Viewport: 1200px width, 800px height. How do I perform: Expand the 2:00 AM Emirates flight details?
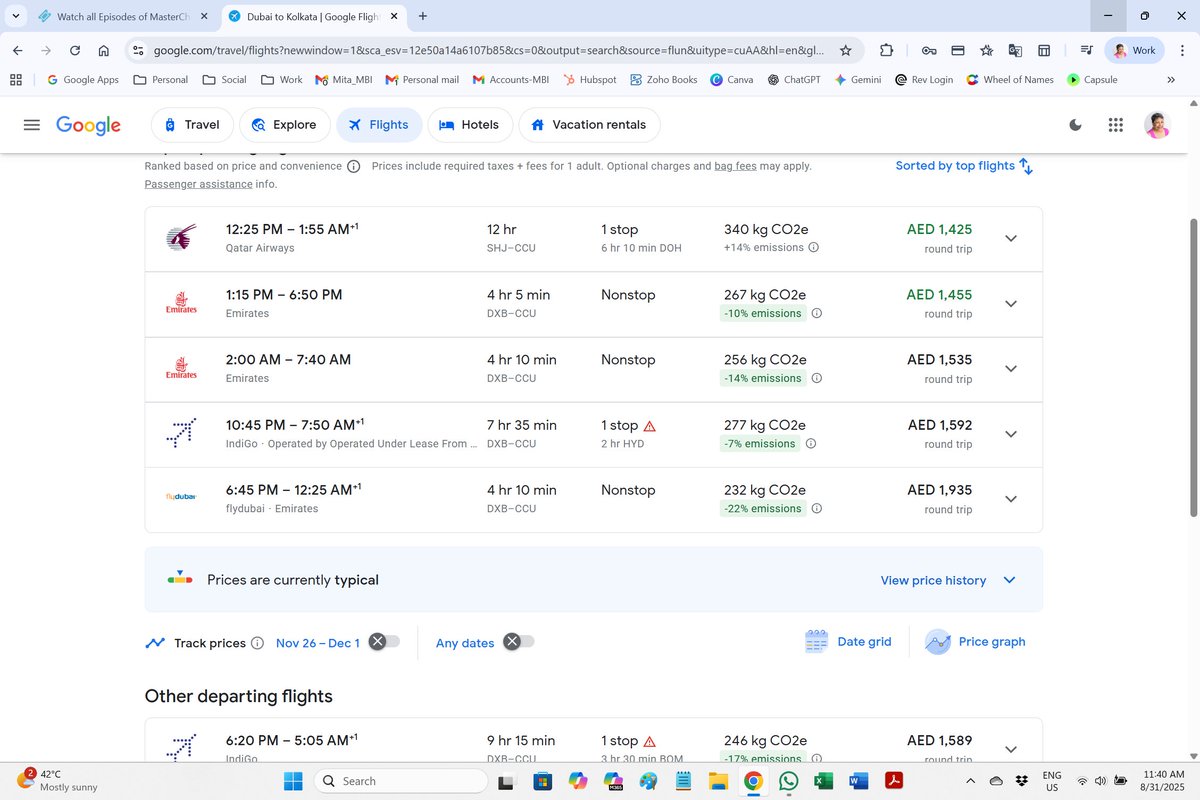[x=1010, y=369]
